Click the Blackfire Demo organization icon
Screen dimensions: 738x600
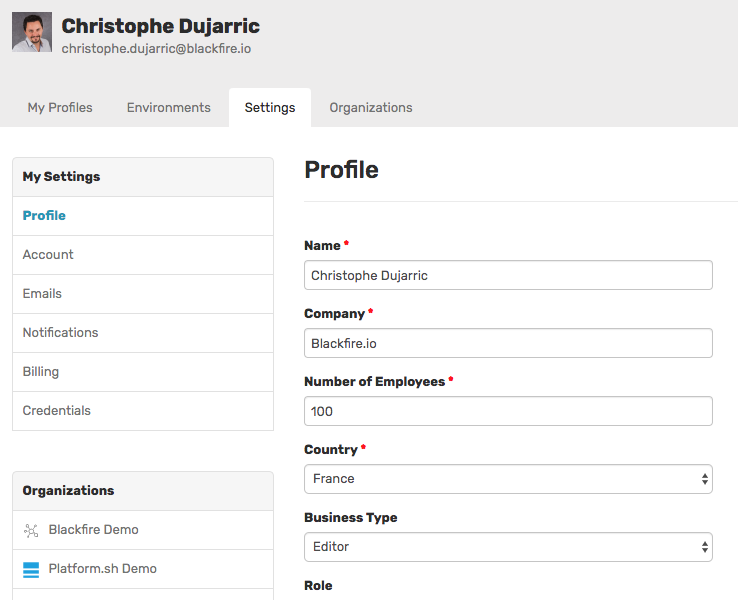[x=31, y=530]
